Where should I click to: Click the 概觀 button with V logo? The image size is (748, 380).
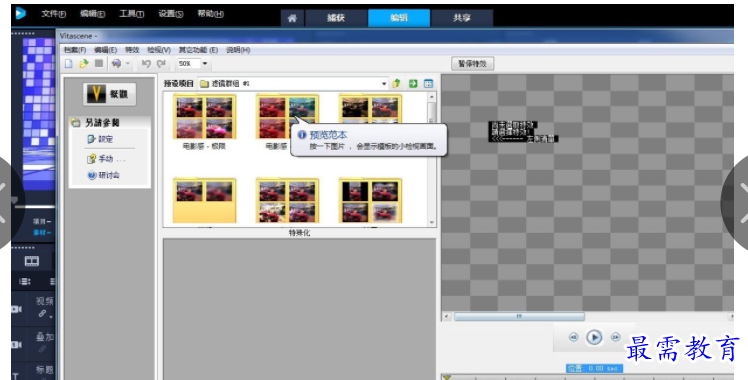(x=109, y=94)
